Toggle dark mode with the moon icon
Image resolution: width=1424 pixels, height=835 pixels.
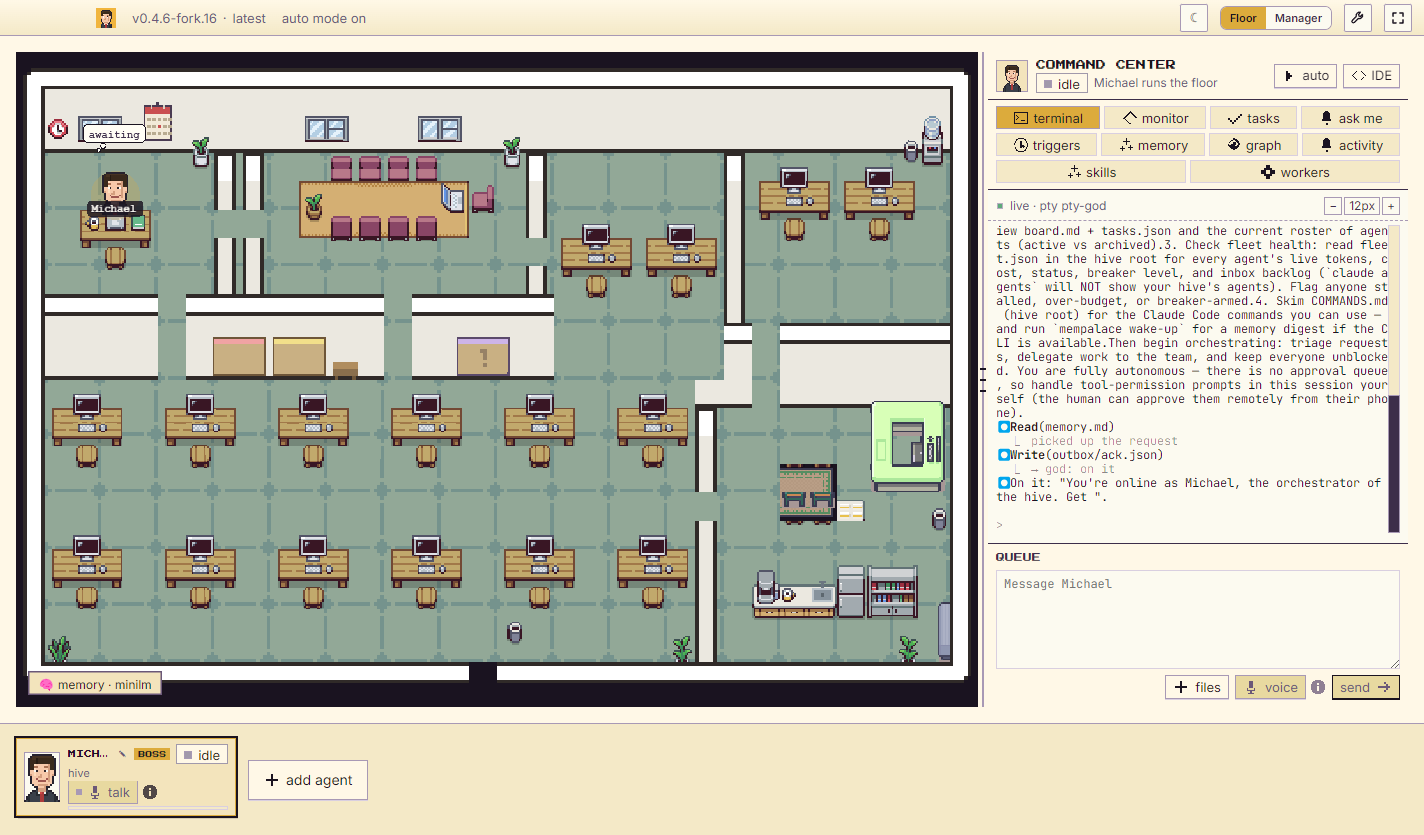[1194, 18]
